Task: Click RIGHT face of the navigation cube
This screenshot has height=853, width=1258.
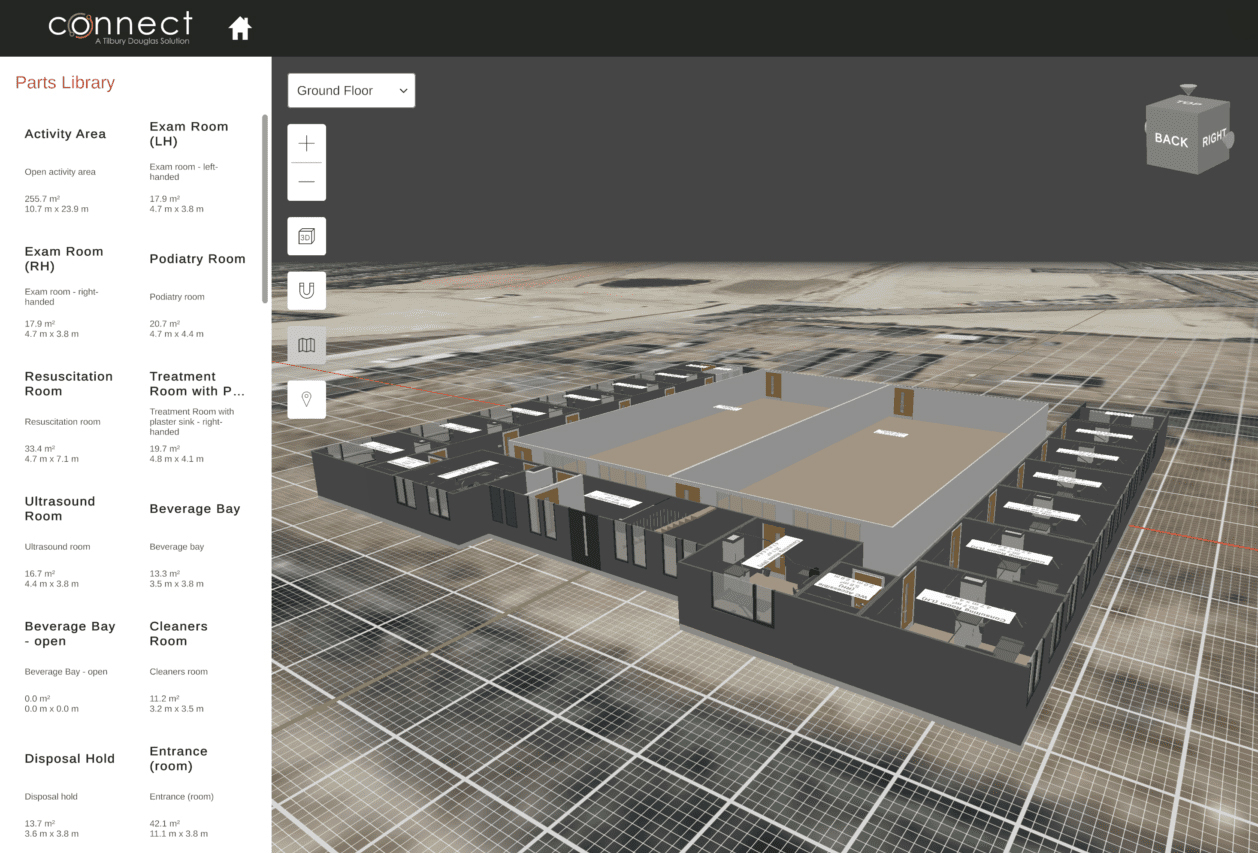Action: tap(1214, 139)
